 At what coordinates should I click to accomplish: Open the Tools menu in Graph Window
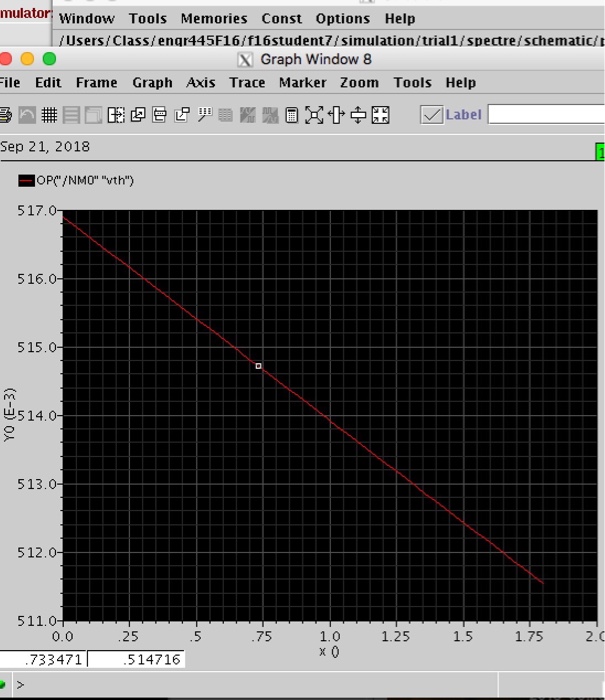pyautogui.click(x=413, y=83)
